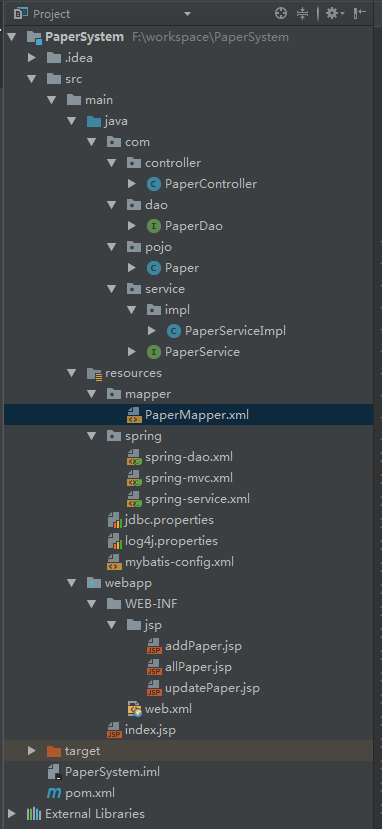Select the com package label

pos(137,142)
